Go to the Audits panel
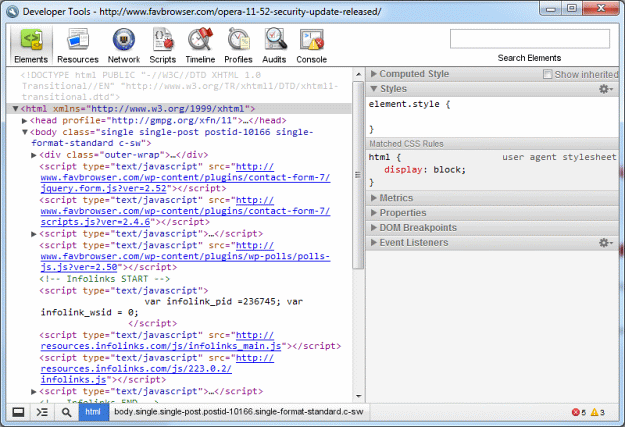Screen dimensions: 625x427 (x=274, y=45)
